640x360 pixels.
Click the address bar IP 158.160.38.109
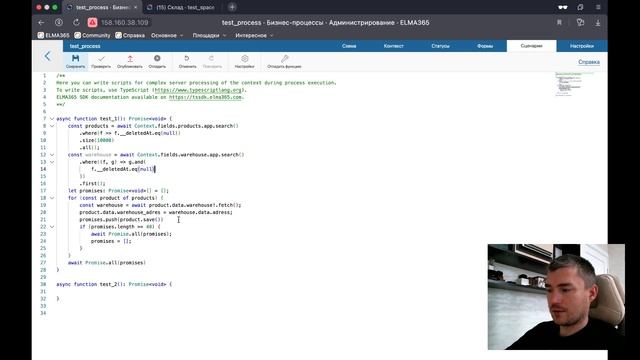tap(124, 23)
